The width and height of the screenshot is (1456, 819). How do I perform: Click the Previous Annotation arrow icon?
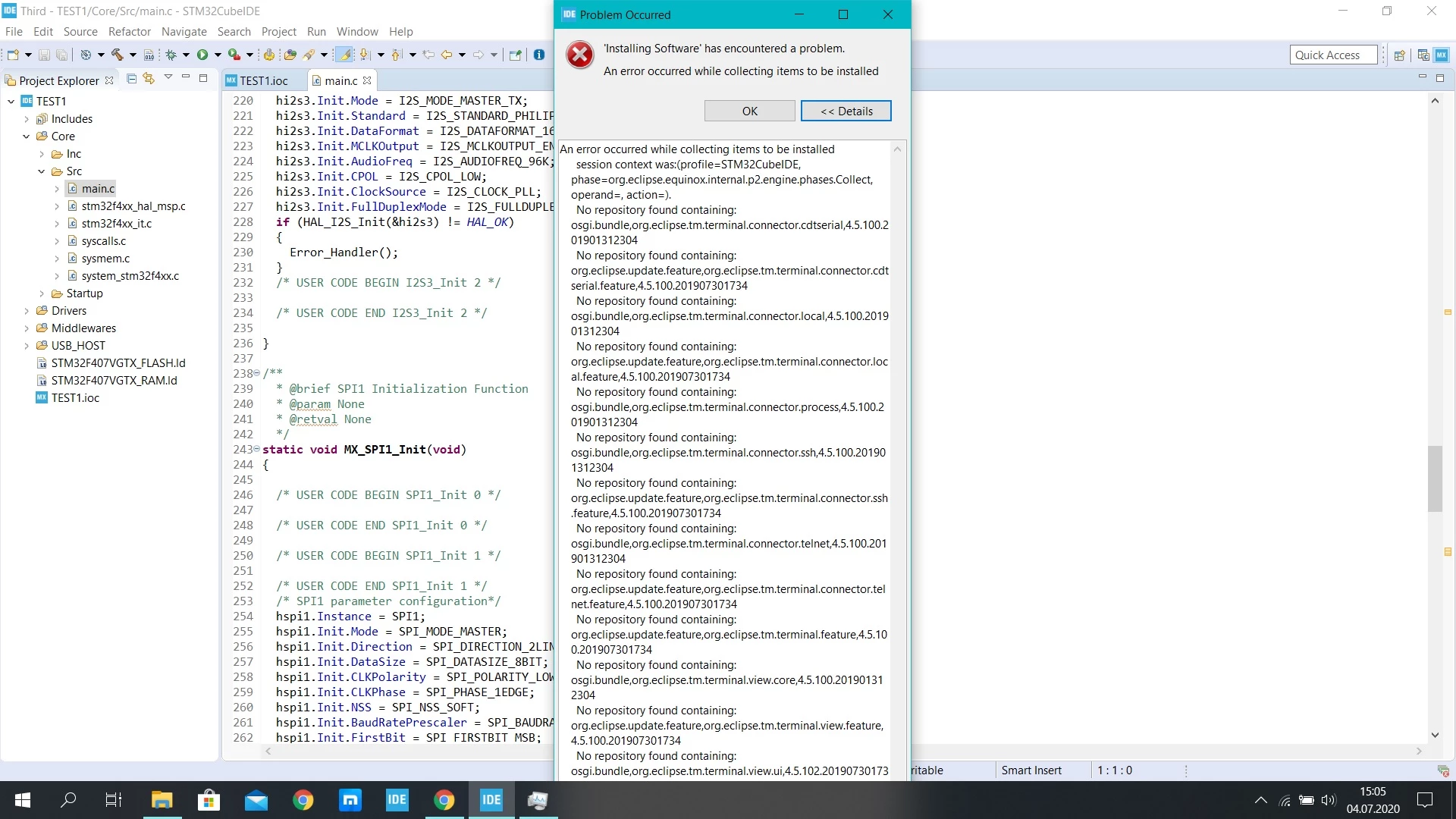pyautogui.click(x=397, y=55)
